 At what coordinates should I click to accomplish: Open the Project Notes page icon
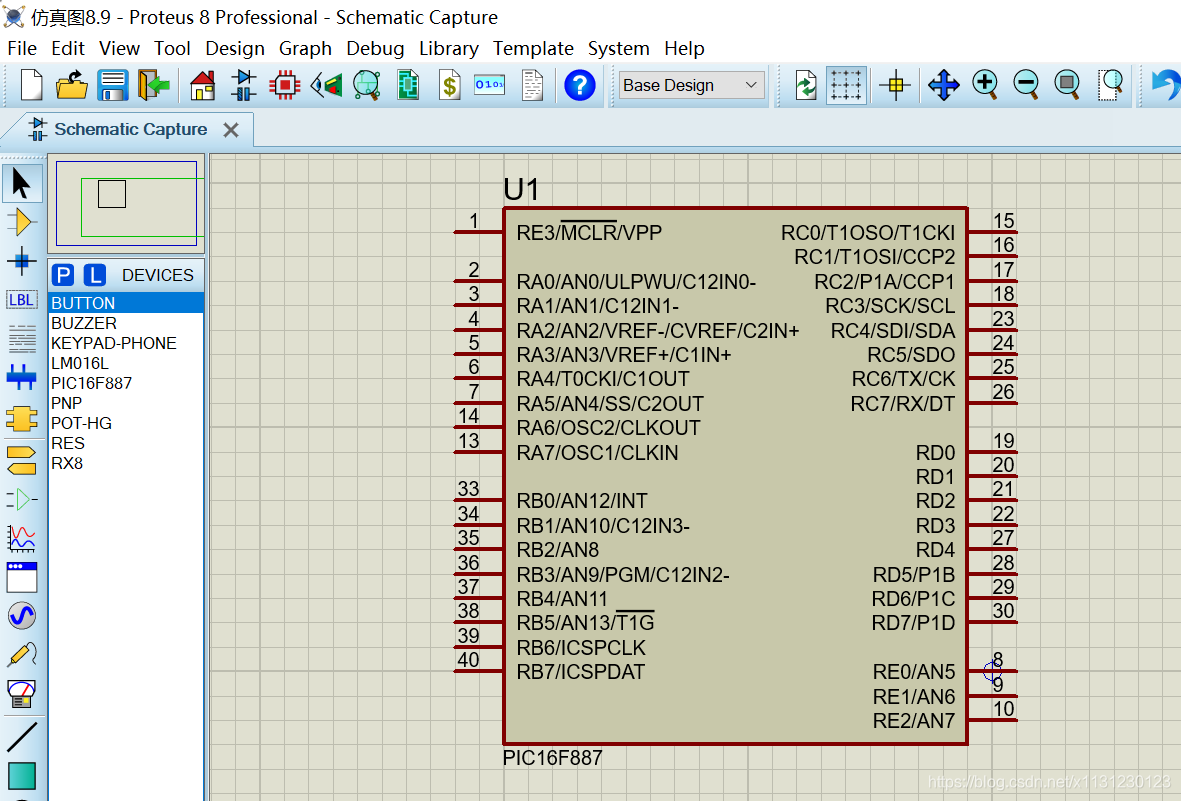[533, 84]
